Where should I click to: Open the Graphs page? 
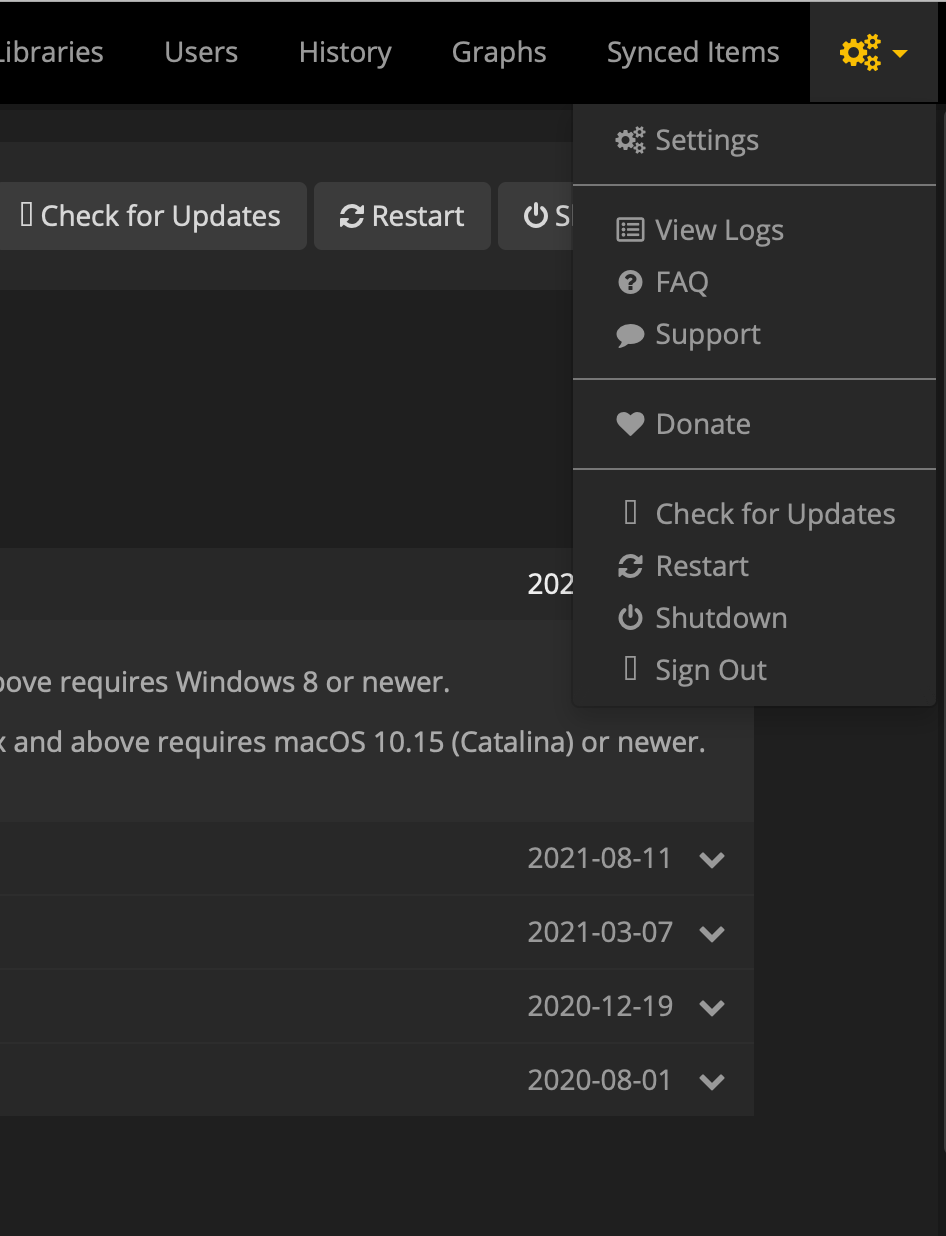pos(499,52)
